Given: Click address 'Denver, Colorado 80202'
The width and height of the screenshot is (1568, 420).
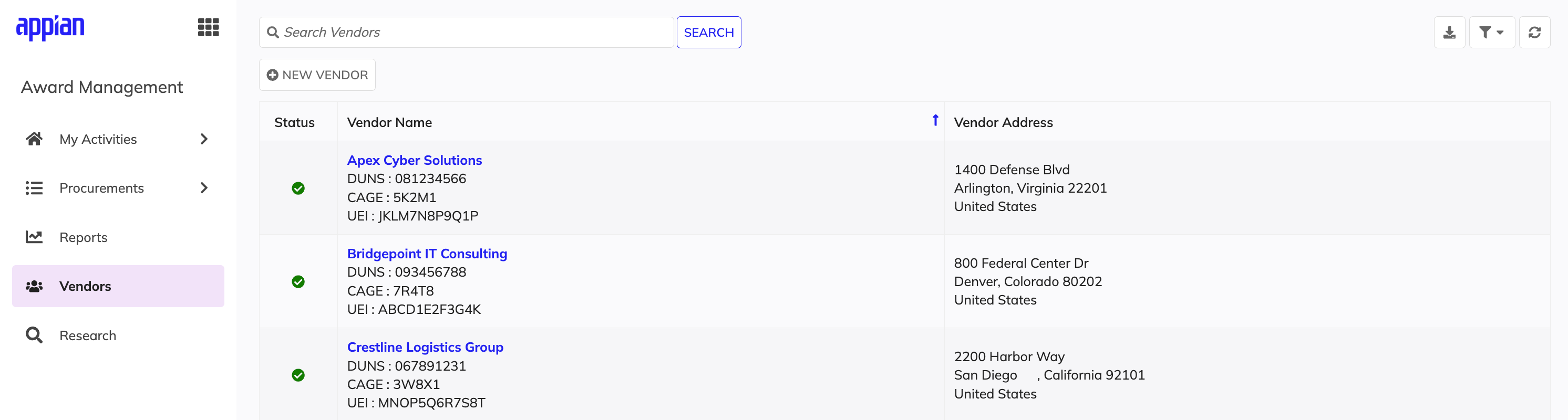Looking at the screenshot, I should 1027,281.
